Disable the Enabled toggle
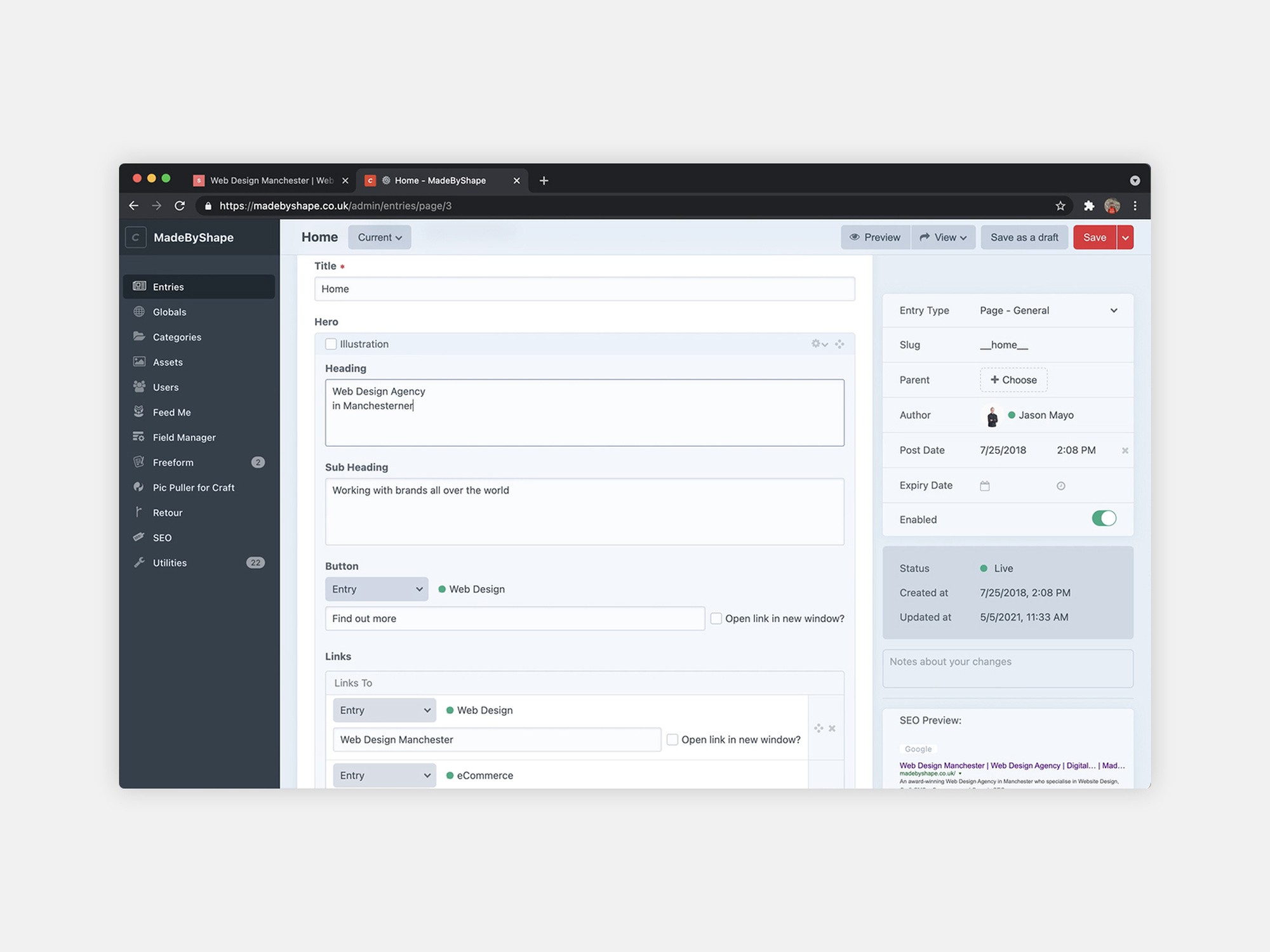1270x952 pixels. click(1104, 519)
